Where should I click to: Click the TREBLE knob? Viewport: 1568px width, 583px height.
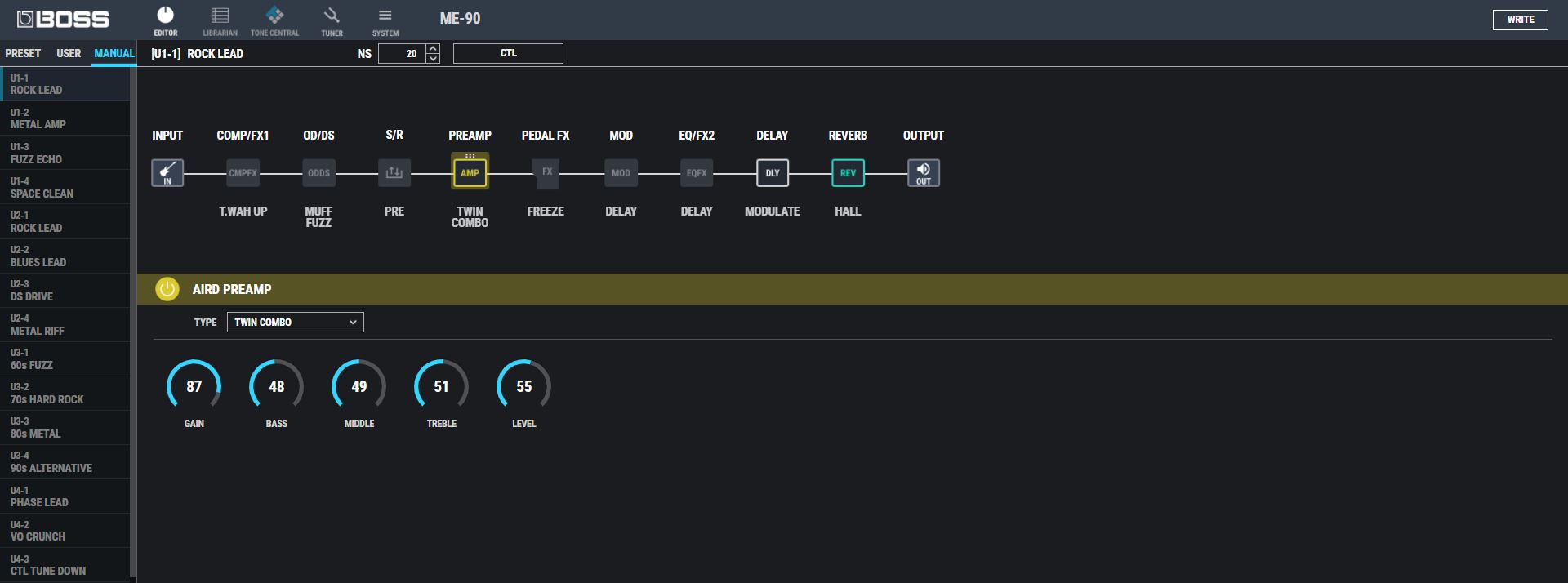click(441, 386)
